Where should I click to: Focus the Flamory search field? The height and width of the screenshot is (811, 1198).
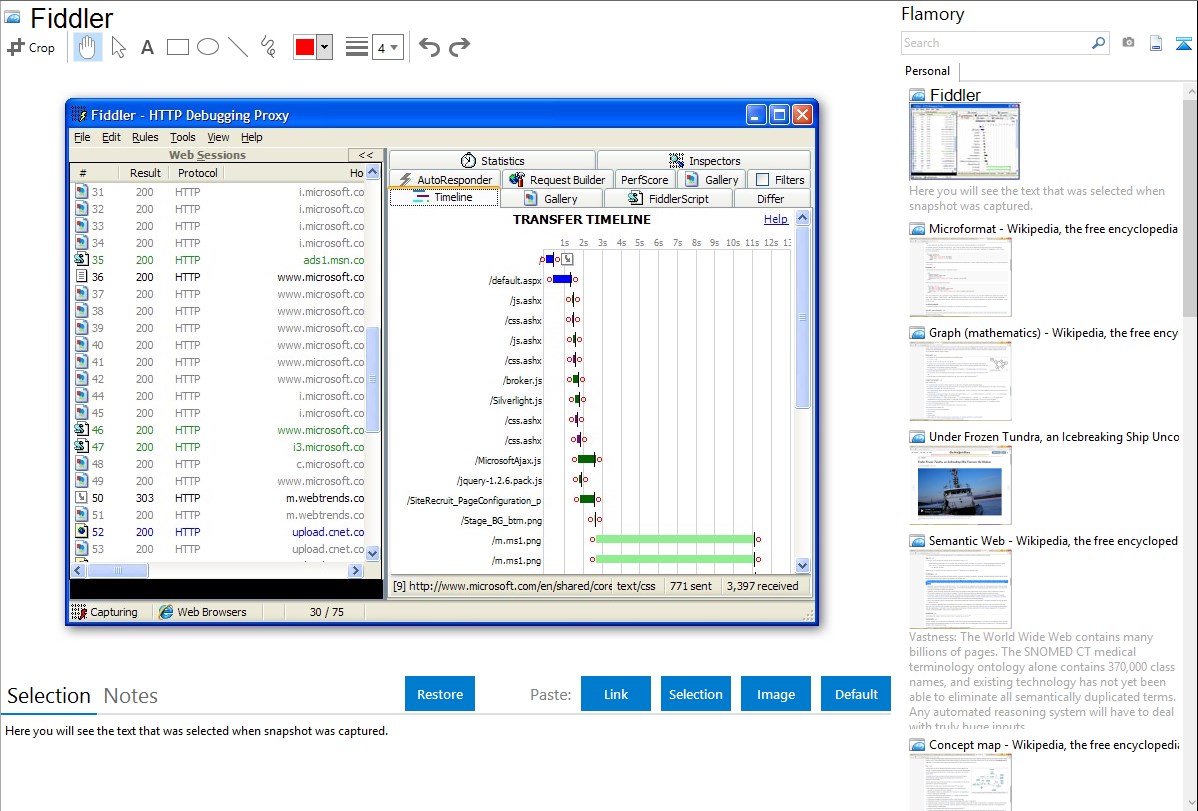point(996,43)
